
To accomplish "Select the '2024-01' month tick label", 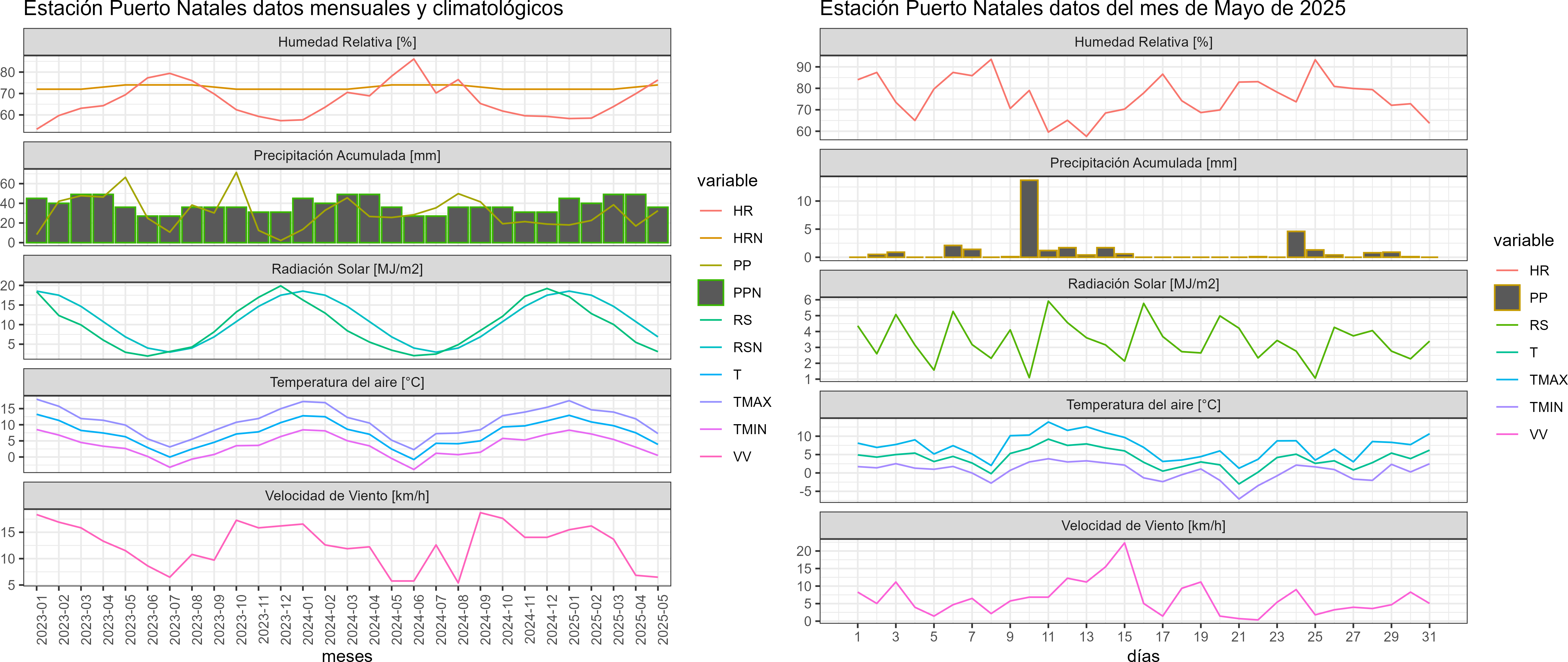I will point(307,619).
